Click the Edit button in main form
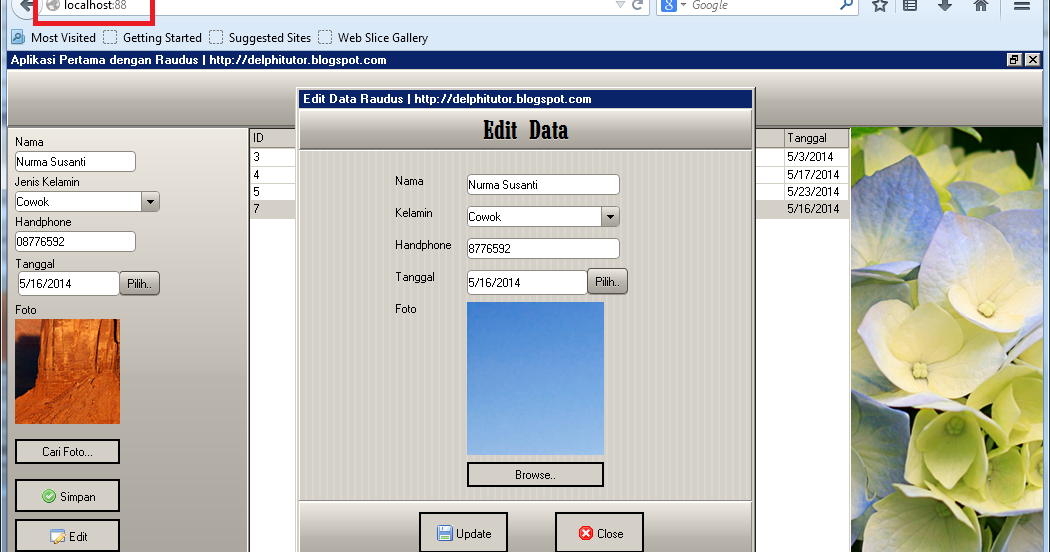Image resolution: width=1050 pixels, height=552 pixels. (x=68, y=536)
